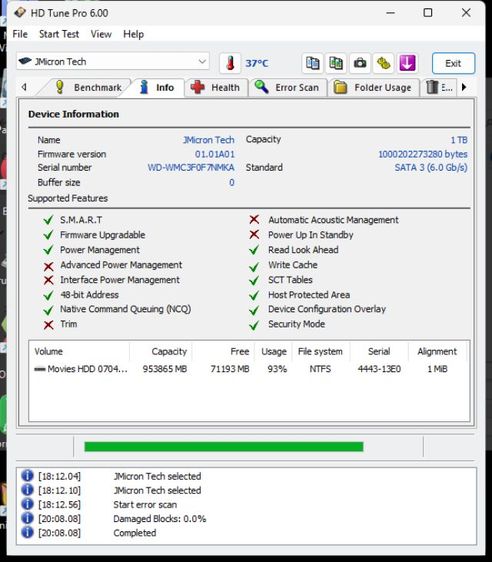Click the info icon beside Damaged Blocks entry
Viewport: 492px width, 562px height.
(x=27, y=518)
